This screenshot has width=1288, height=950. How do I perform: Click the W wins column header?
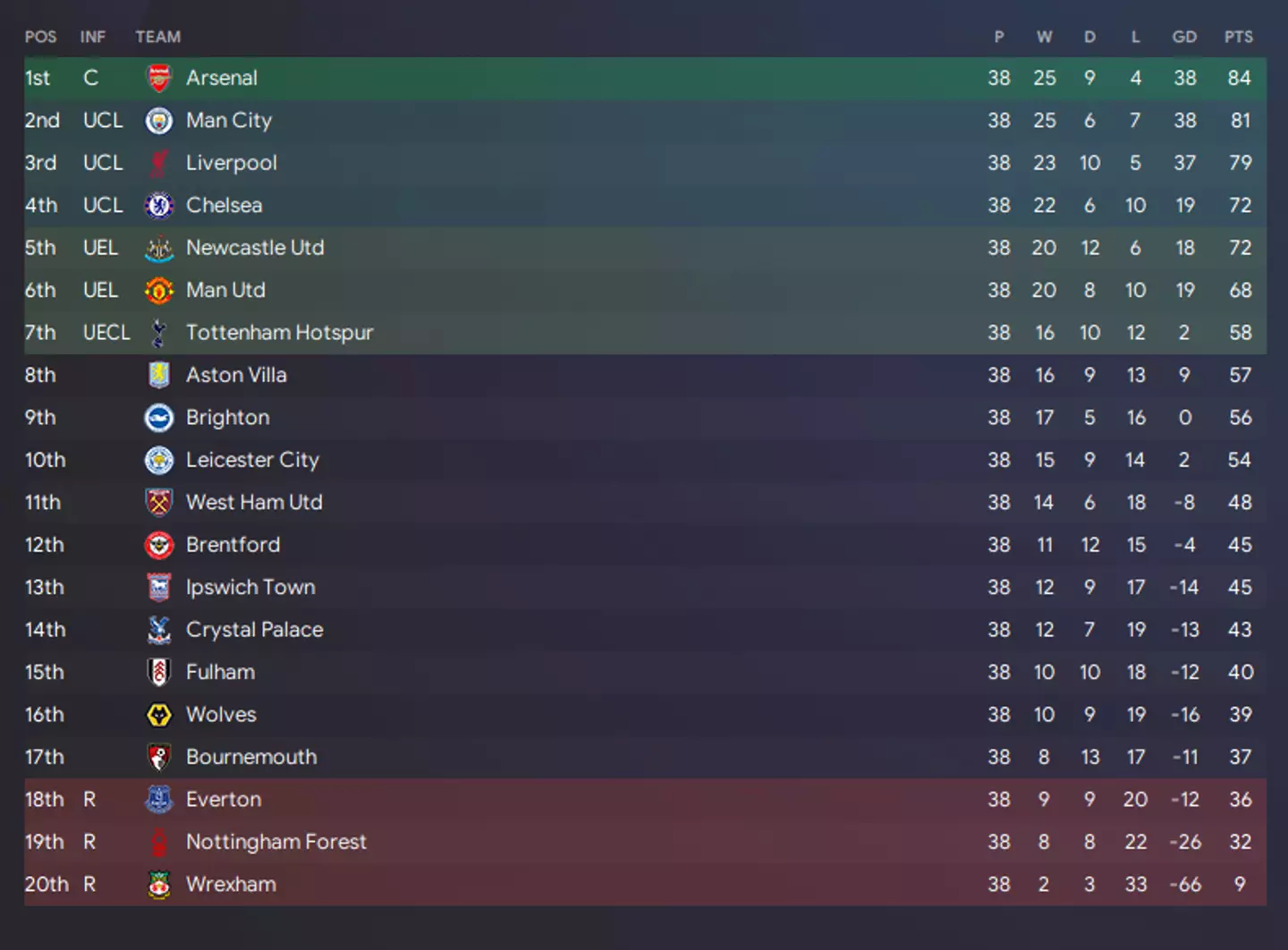pyautogui.click(x=1045, y=37)
